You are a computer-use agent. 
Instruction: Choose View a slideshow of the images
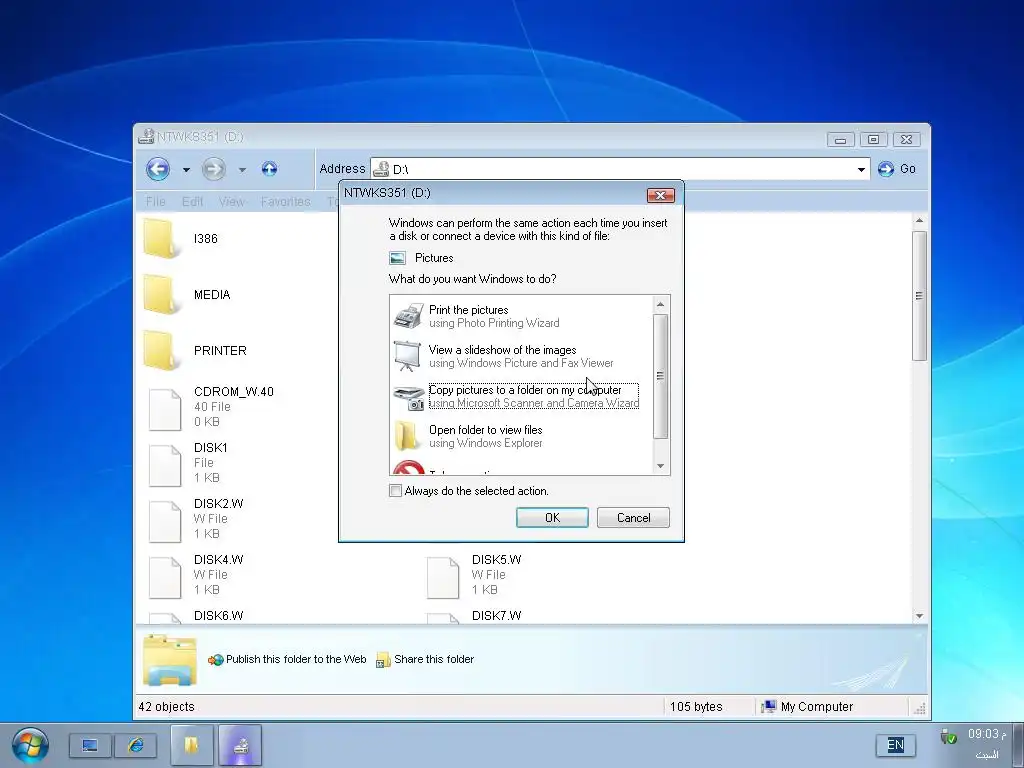[520, 356]
